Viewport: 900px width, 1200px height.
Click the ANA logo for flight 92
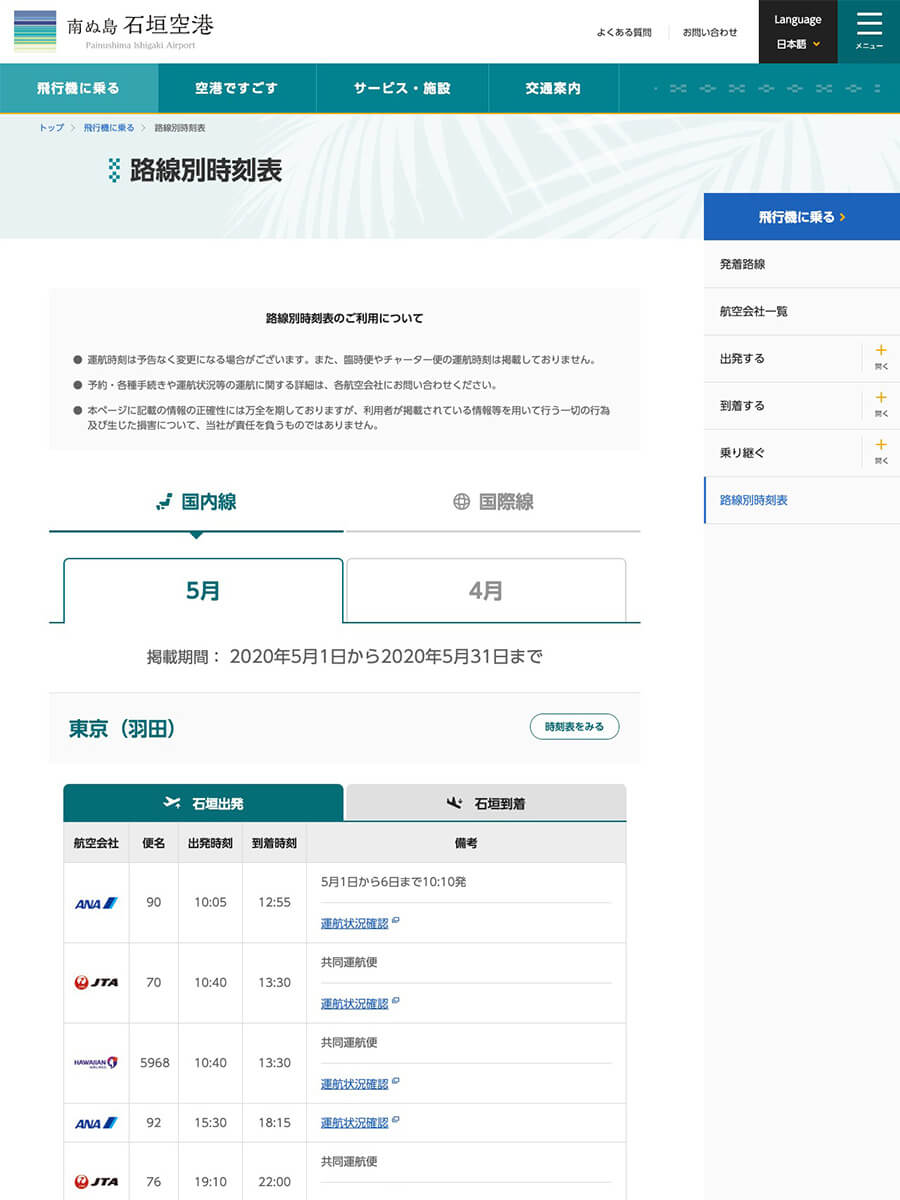pyautogui.click(x=96, y=1123)
